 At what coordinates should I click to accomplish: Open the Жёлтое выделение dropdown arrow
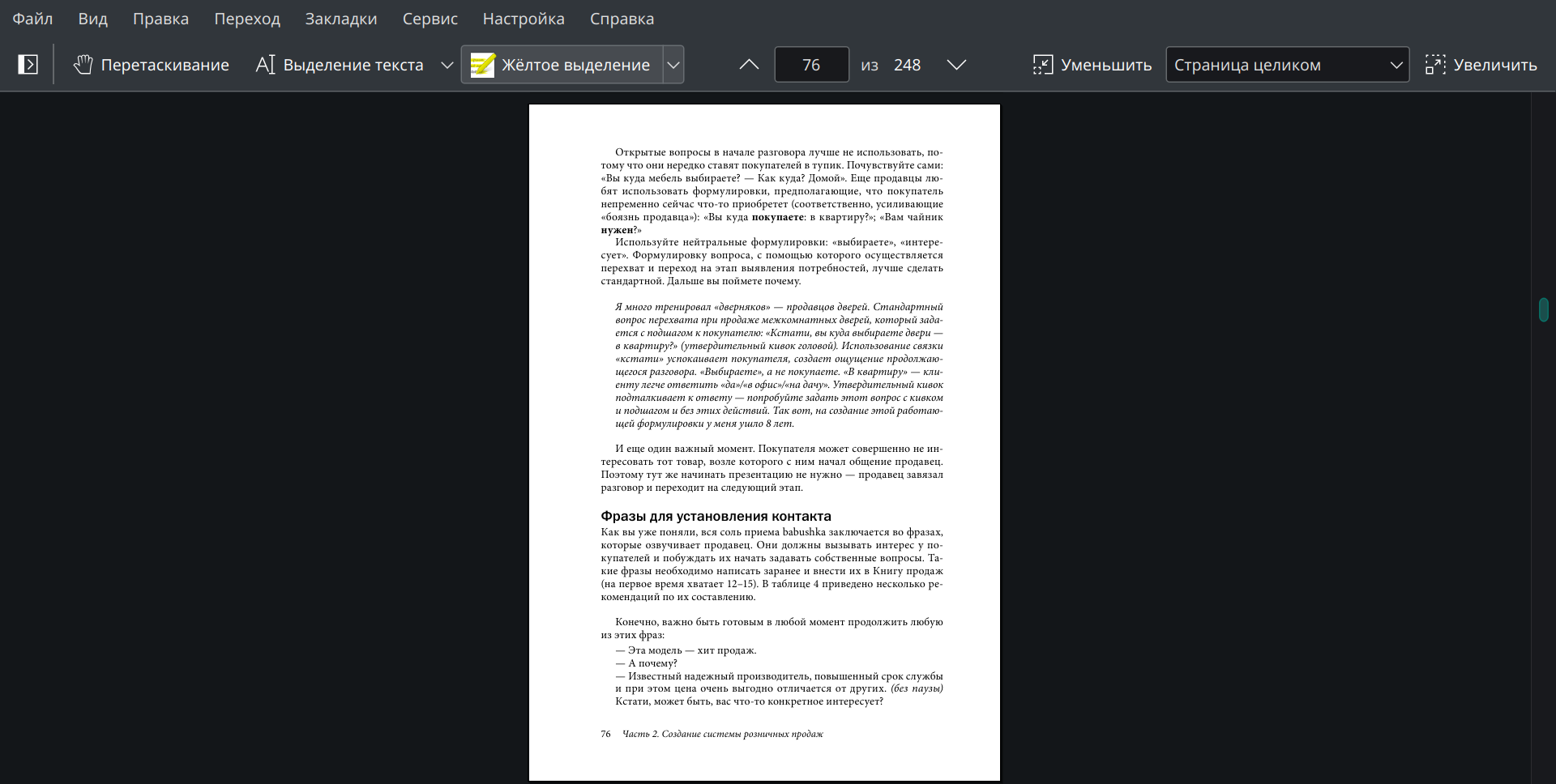click(x=673, y=65)
